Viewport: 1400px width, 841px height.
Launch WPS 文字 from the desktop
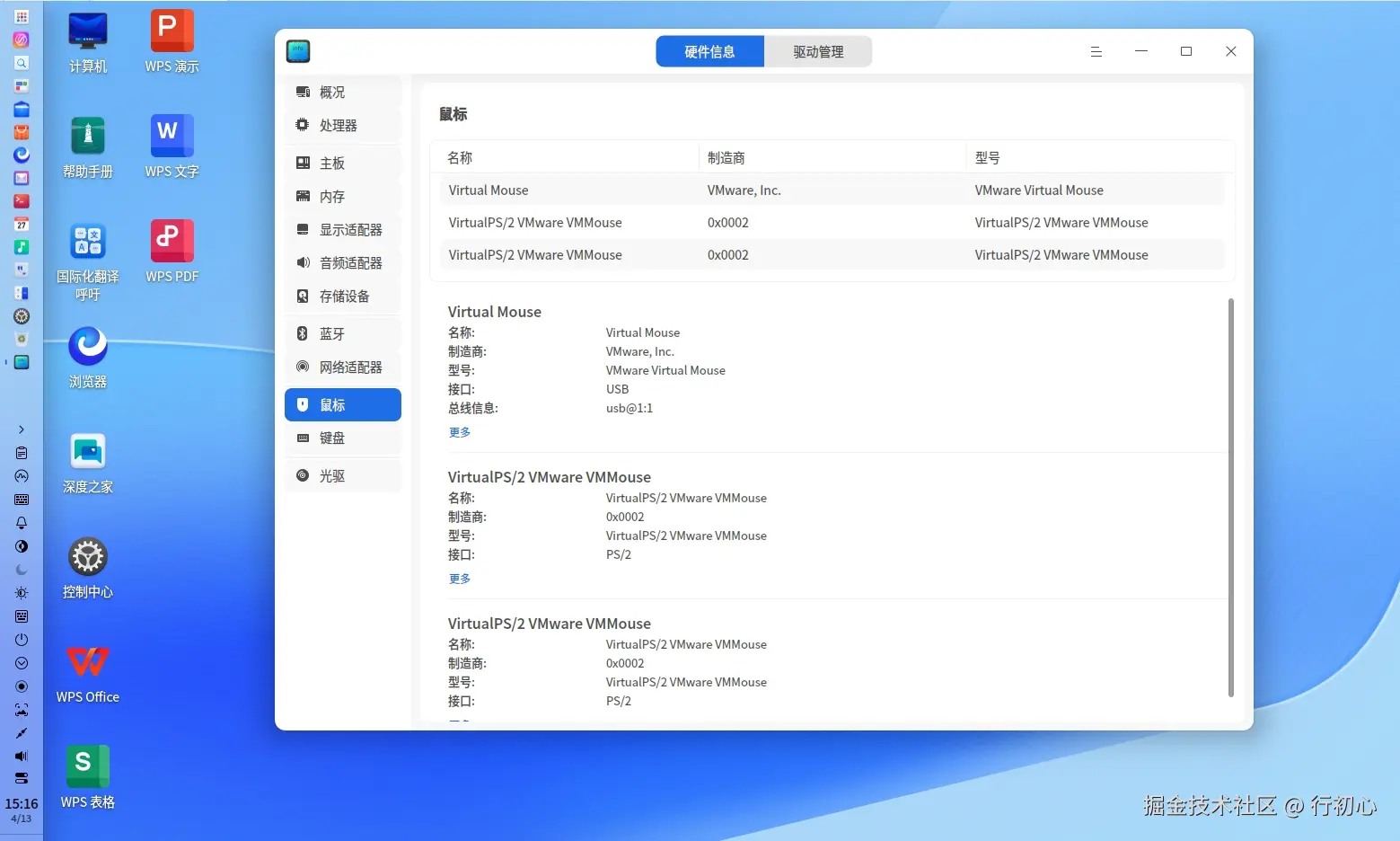(172, 147)
